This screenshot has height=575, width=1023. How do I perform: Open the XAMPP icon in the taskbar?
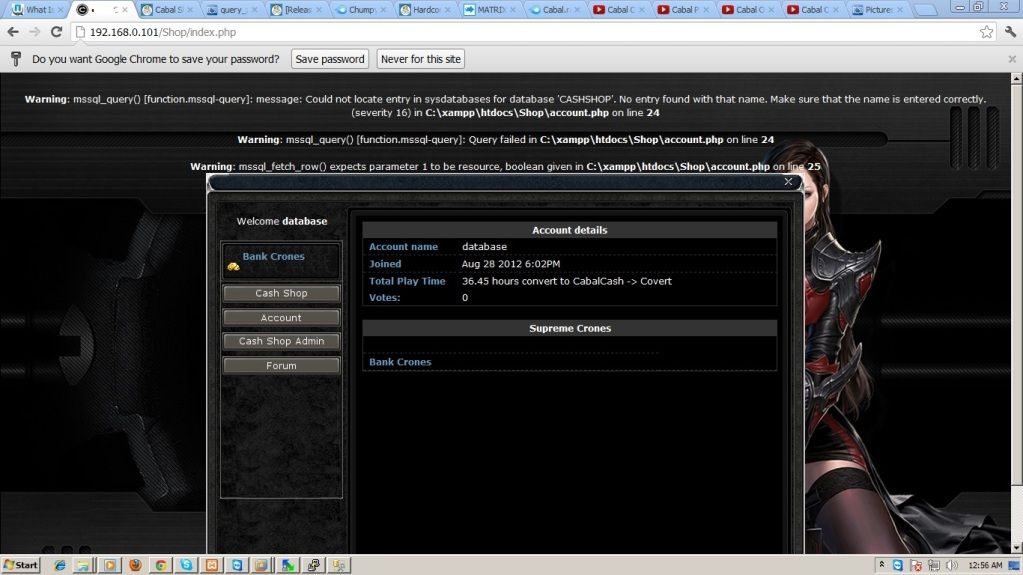click(210, 565)
